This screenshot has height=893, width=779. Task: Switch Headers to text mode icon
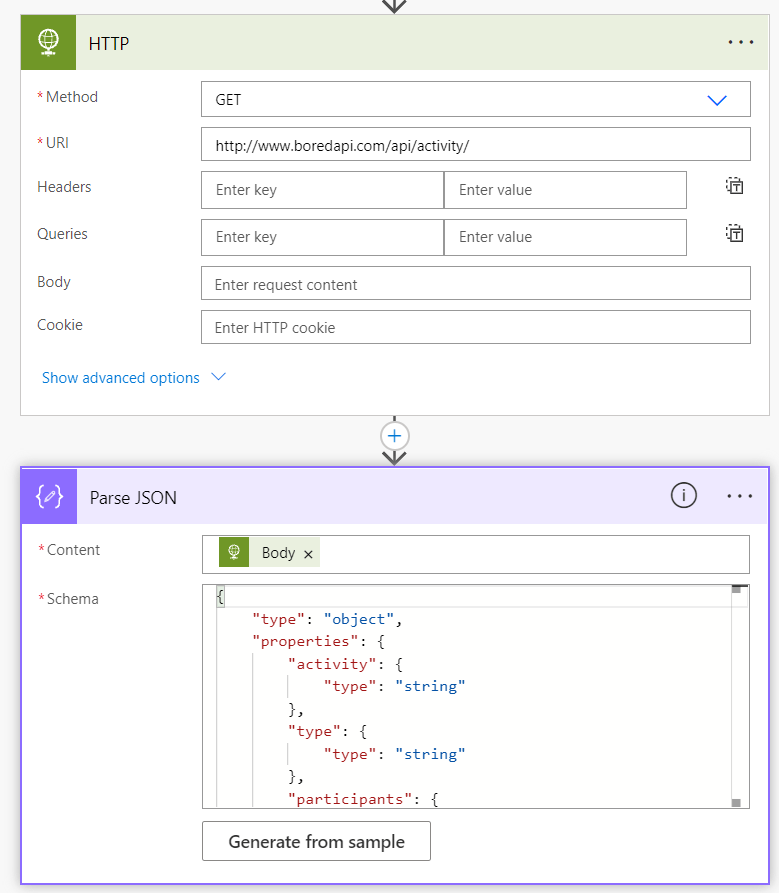pos(734,186)
